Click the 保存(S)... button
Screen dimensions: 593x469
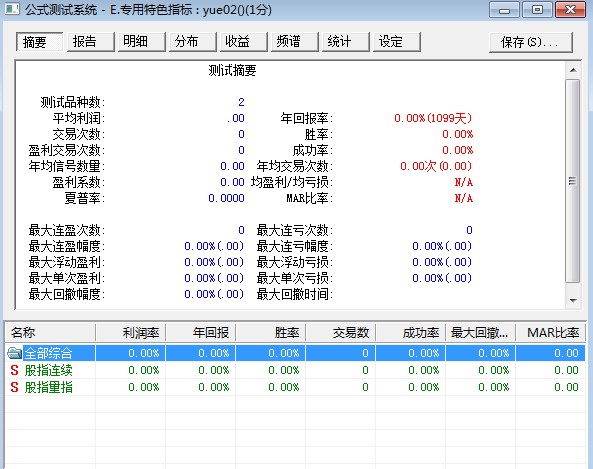(531, 42)
